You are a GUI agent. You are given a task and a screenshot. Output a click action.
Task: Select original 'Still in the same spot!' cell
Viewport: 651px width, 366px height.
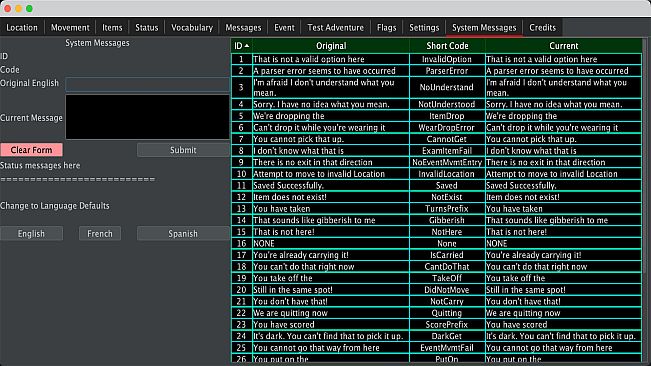coord(331,290)
